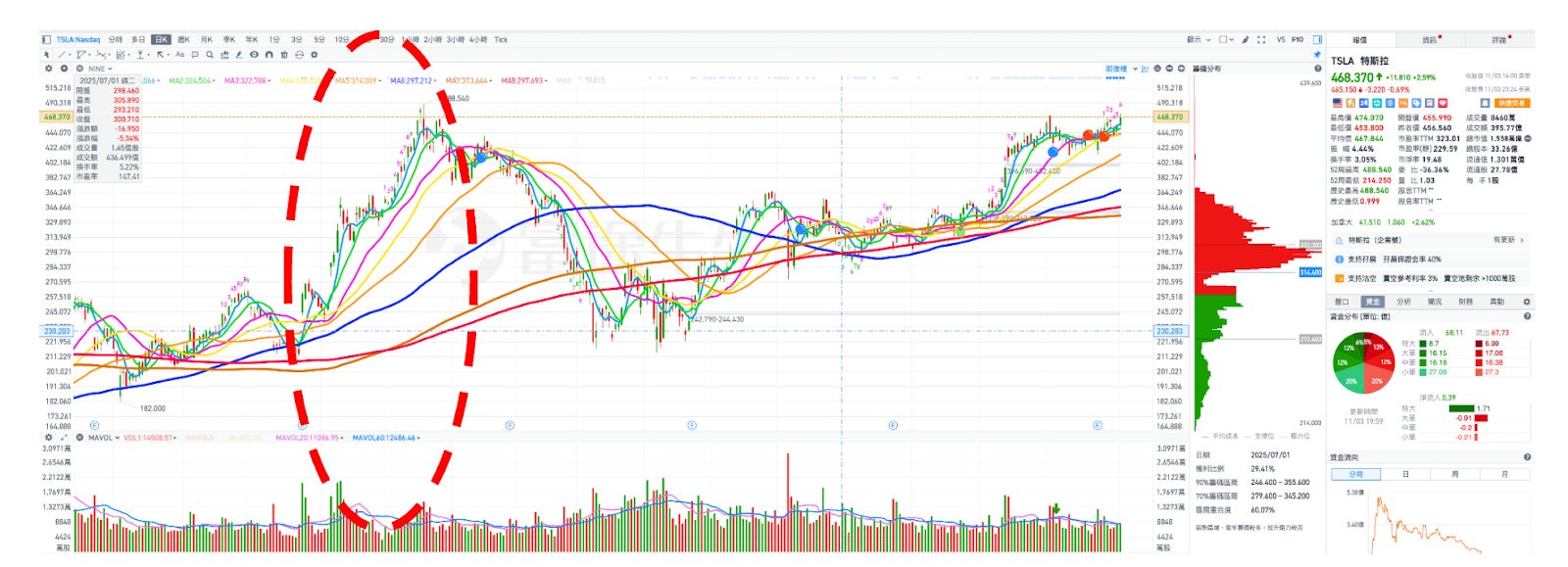Open the MAVOL indicator settings gear
The width and height of the screenshot is (1568, 567).
[x=49, y=438]
